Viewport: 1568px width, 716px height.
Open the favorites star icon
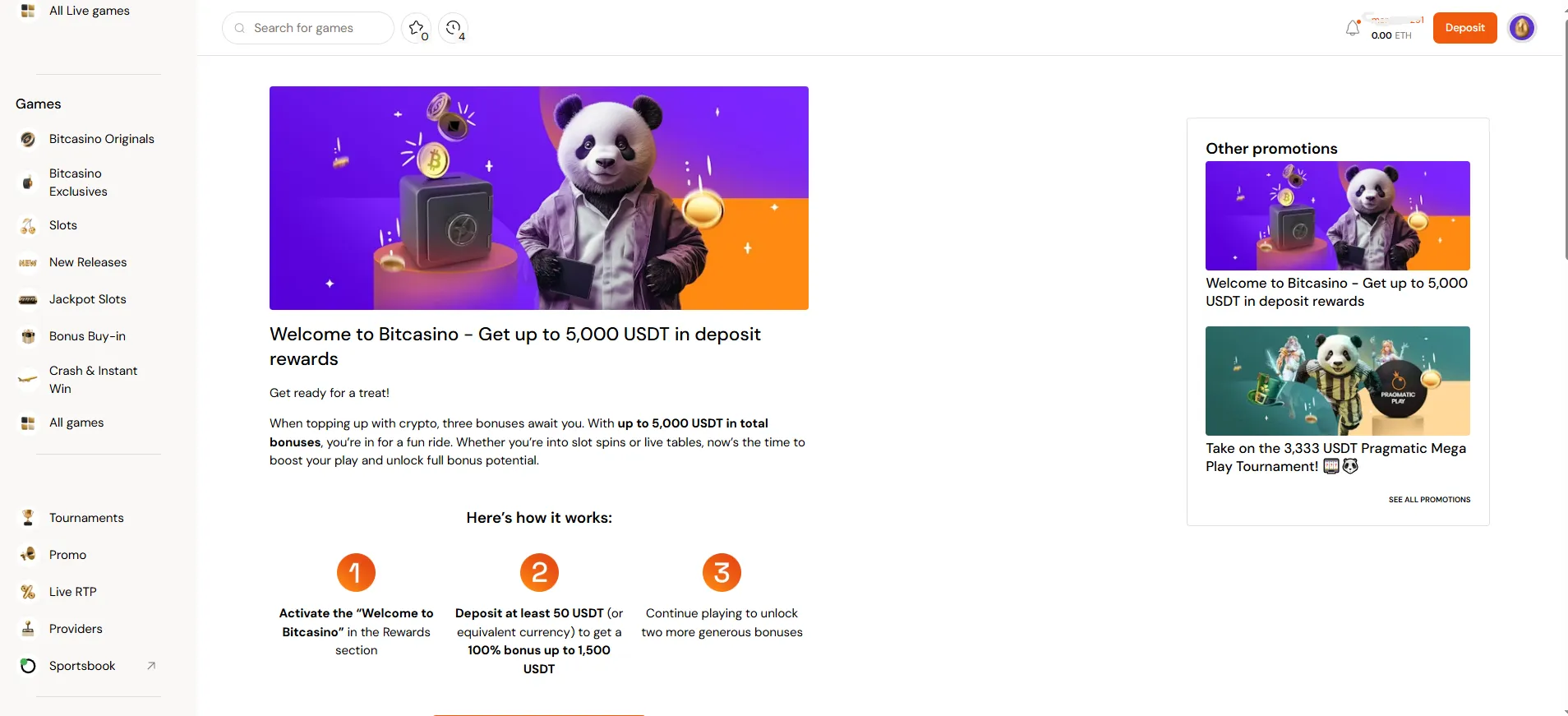416,28
